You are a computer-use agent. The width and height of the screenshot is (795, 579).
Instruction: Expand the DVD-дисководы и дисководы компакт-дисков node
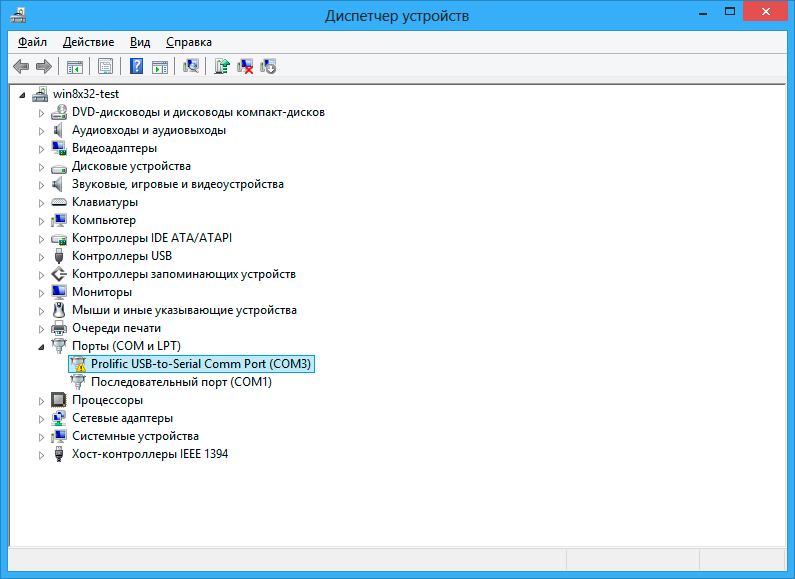[42, 113]
